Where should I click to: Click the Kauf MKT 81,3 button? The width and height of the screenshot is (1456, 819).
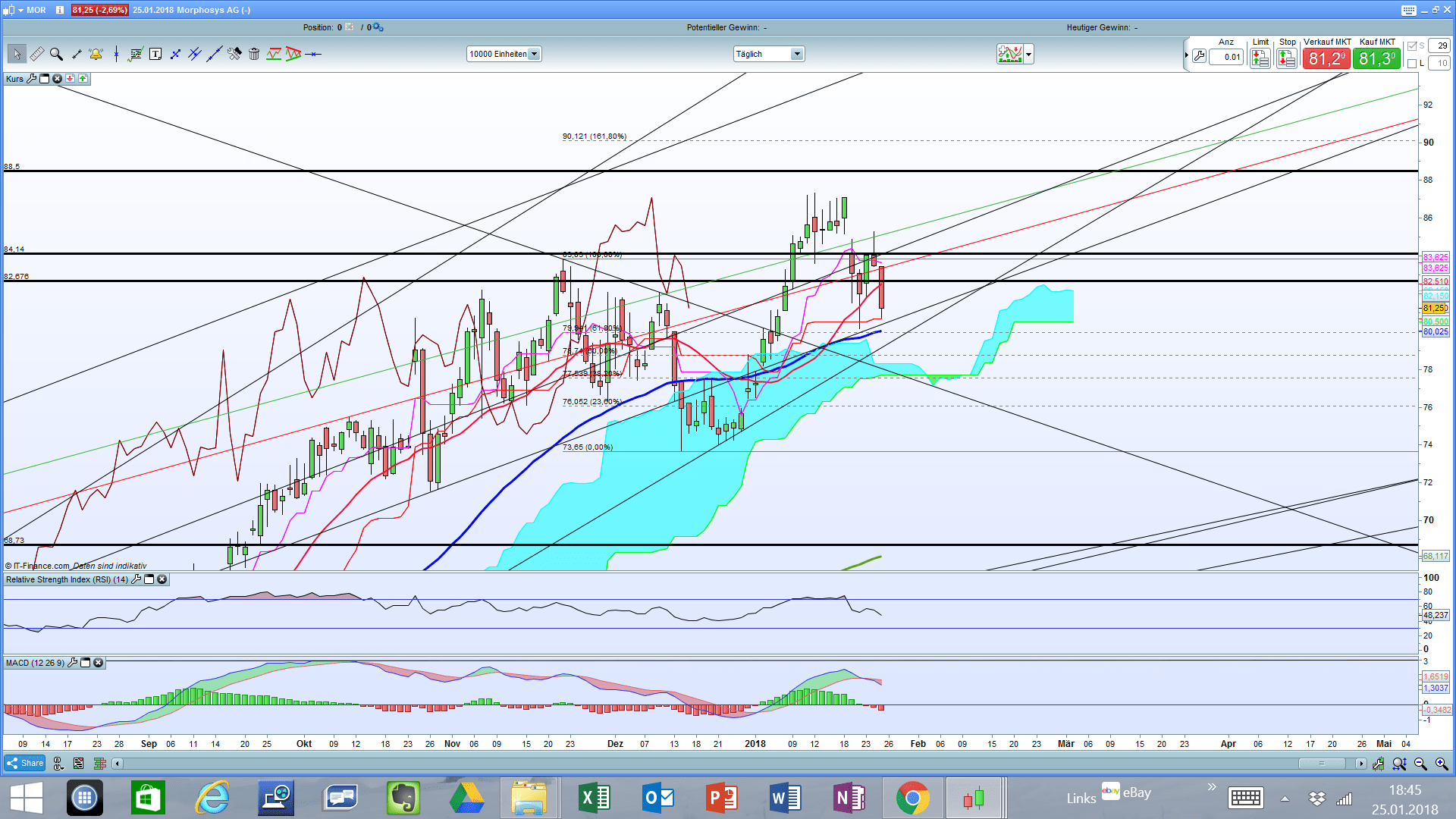coord(1376,58)
